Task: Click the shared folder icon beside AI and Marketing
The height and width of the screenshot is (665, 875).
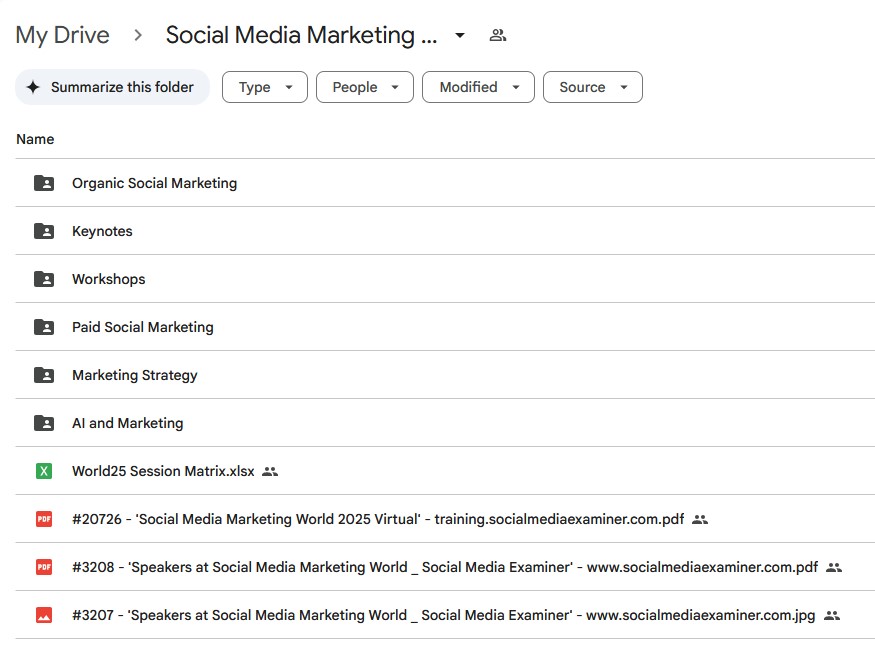Action: click(x=44, y=423)
